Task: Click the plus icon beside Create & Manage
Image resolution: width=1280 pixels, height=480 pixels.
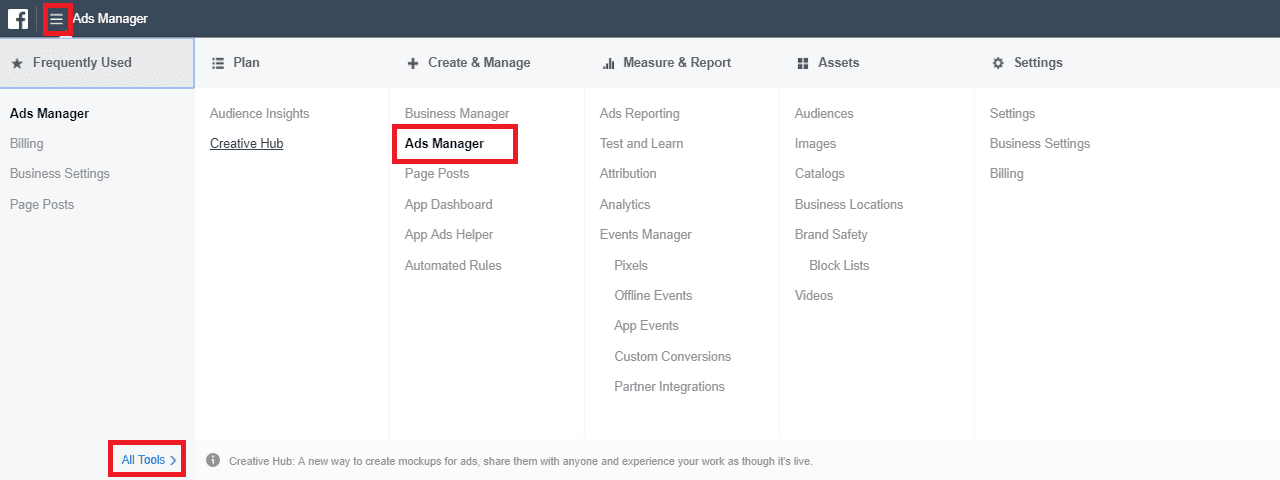Action: tap(413, 63)
